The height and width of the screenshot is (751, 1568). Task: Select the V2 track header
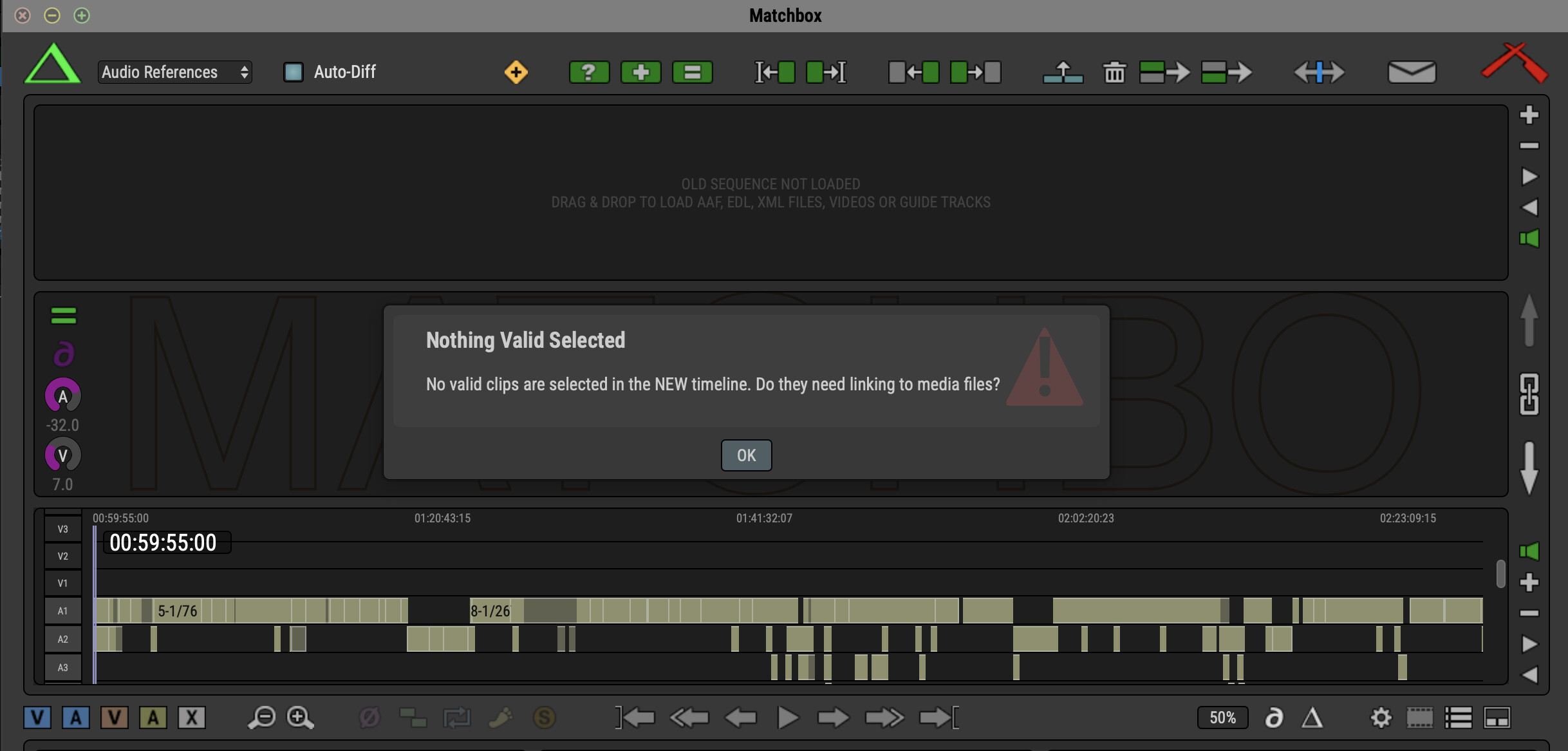62,556
